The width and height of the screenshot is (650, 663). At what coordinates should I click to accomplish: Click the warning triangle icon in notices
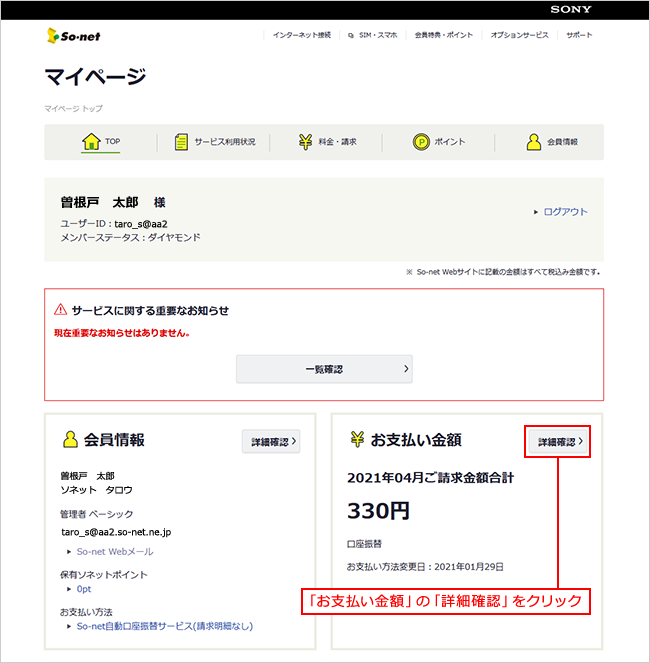(x=60, y=310)
